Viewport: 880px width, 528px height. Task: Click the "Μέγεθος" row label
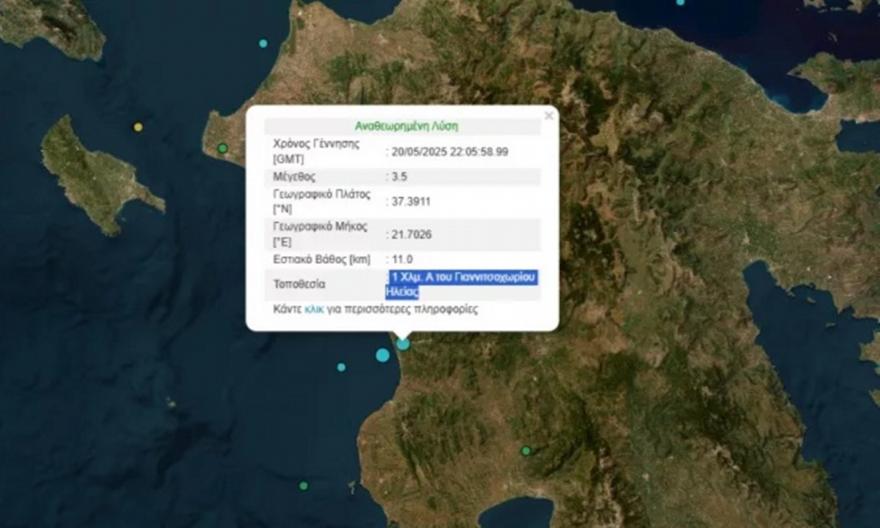click(x=295, y=177)
